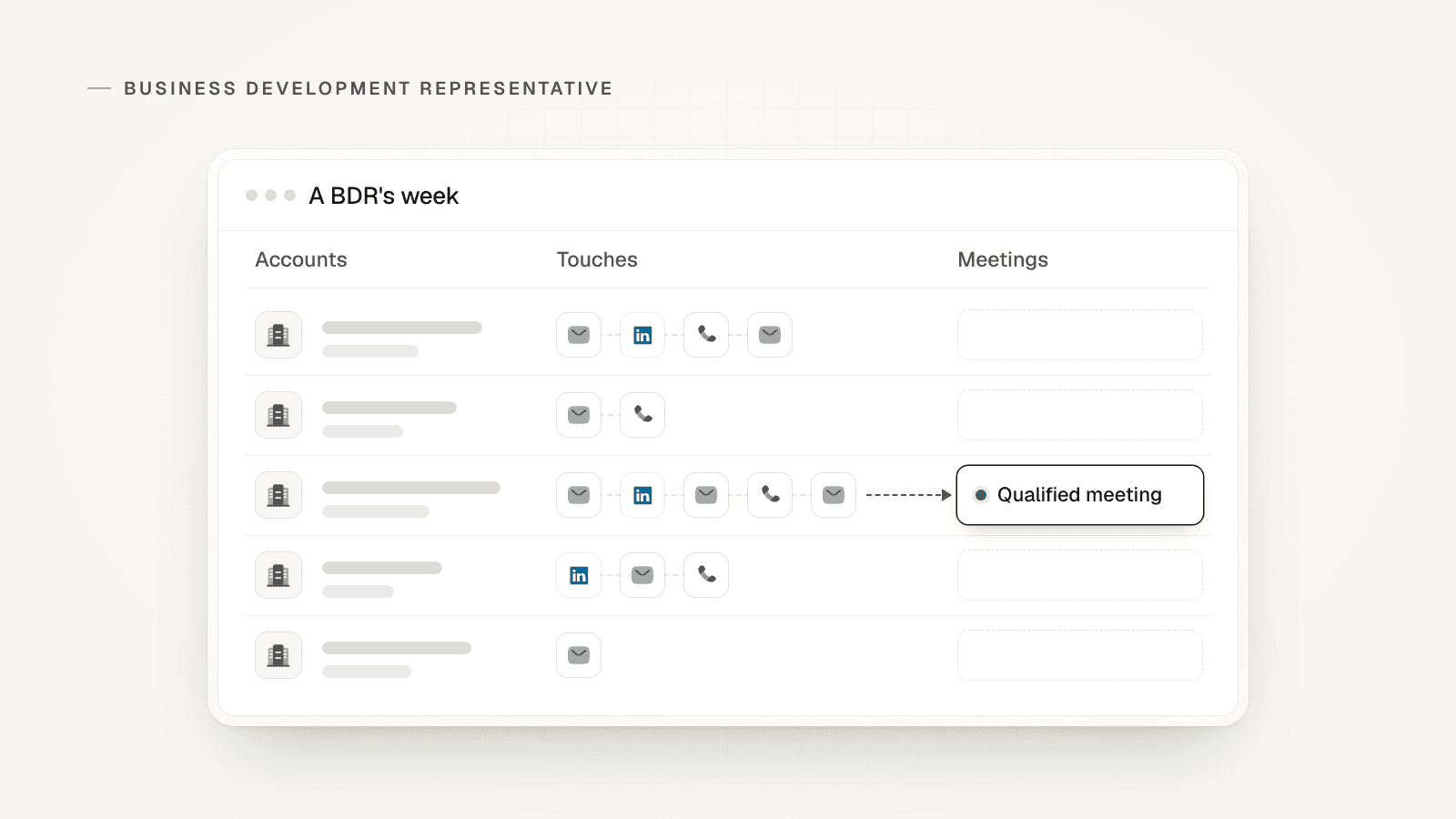The height and width of the screenshot is (819, 1456).
Task: Click the Meetings column header
Action: [x=1003, y=259]
